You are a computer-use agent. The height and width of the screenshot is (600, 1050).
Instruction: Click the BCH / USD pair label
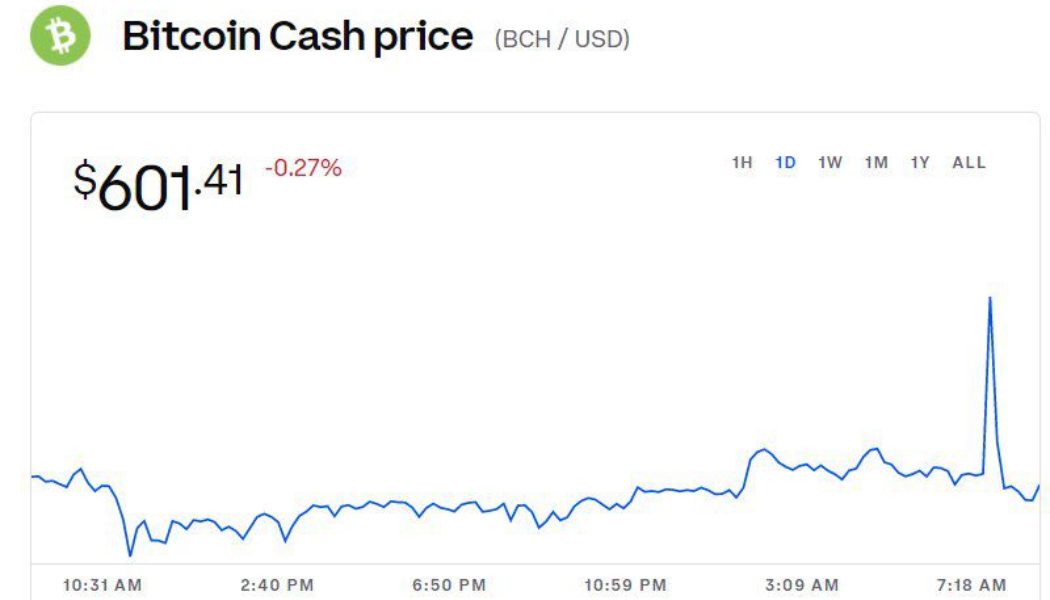[562, 39]
